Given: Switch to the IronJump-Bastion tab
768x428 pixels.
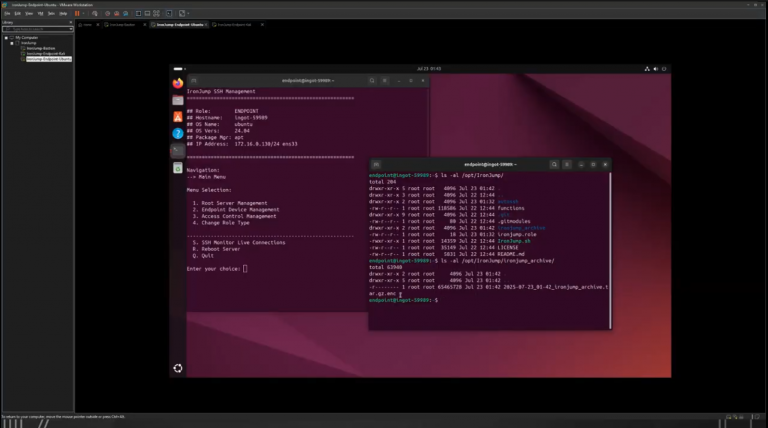Looking at the screenshot, I should click(x=122, y=24).
